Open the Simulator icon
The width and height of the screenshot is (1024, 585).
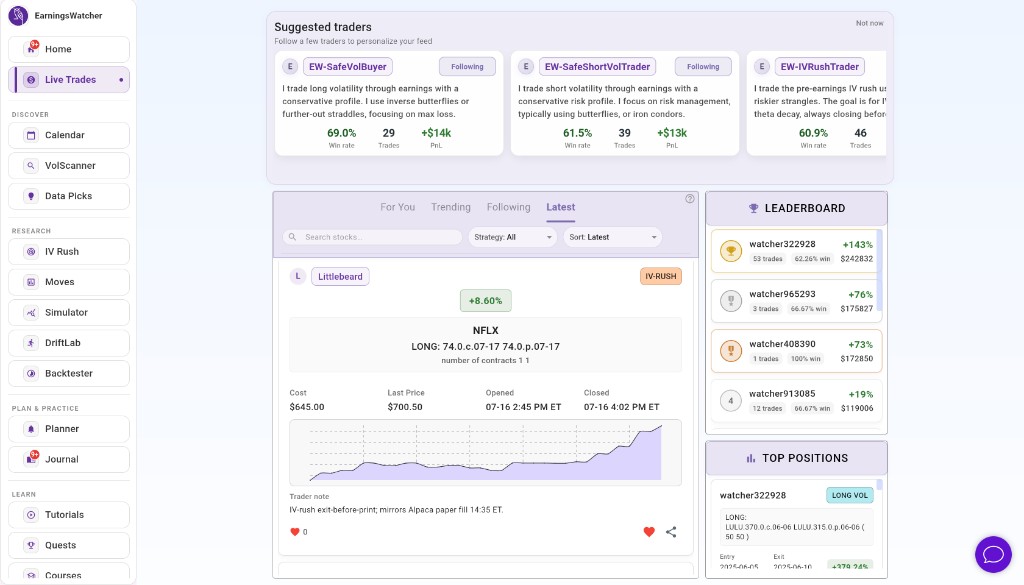31,312
